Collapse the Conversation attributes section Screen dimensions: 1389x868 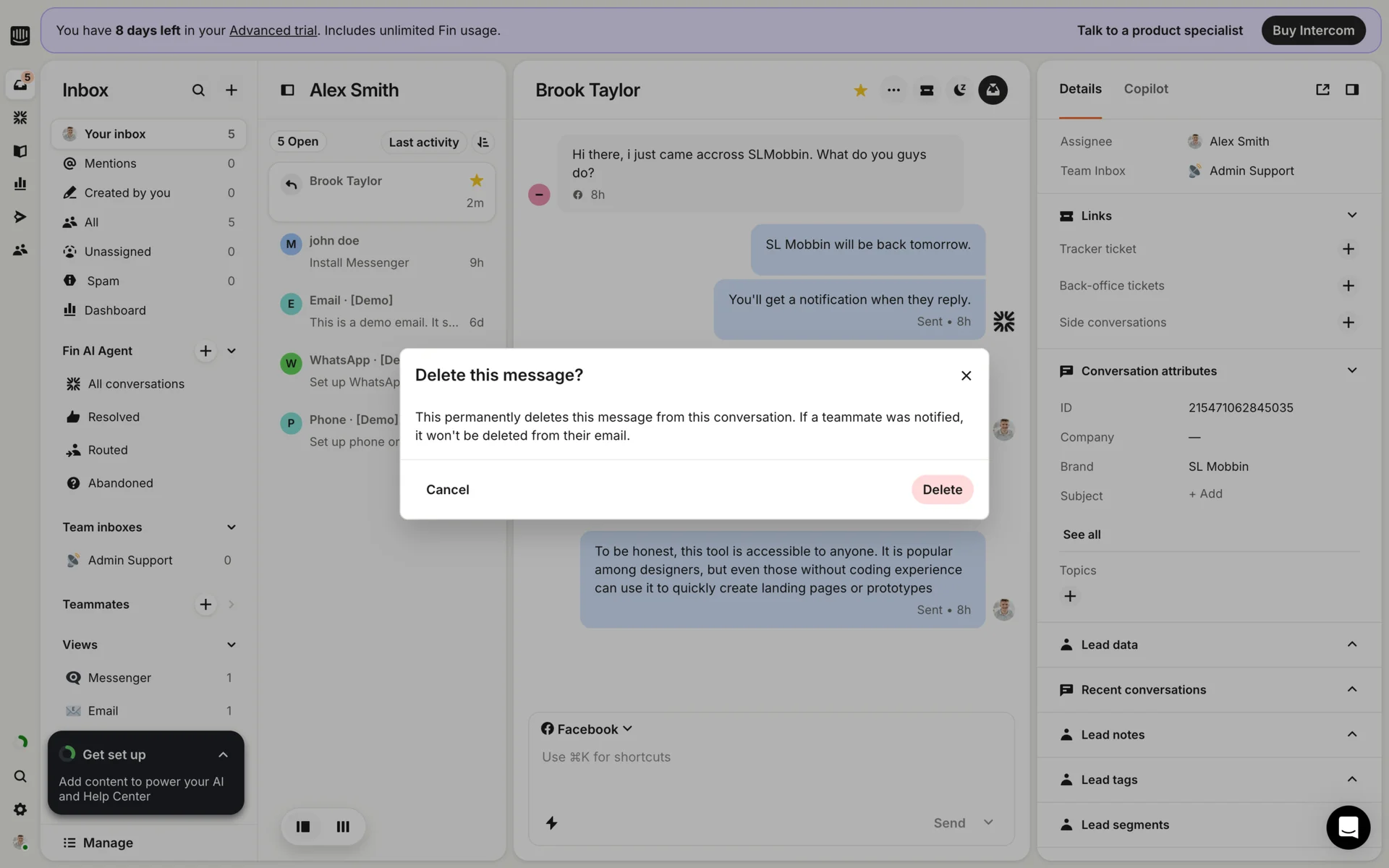click(1351, 371)
